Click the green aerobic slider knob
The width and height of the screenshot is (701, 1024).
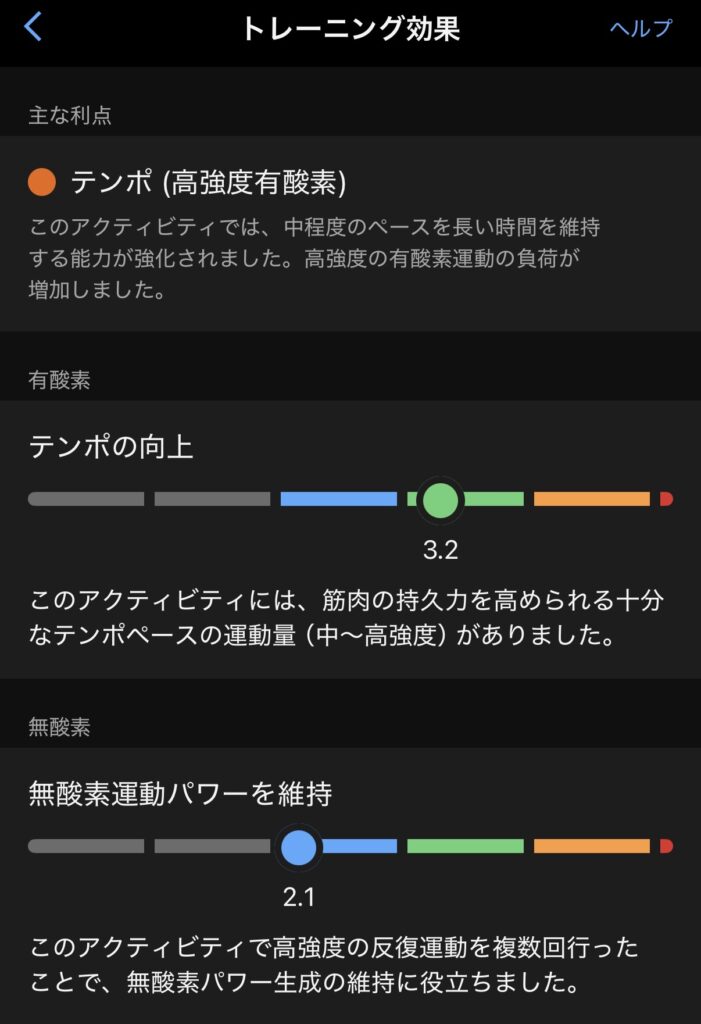coord(439,499)
